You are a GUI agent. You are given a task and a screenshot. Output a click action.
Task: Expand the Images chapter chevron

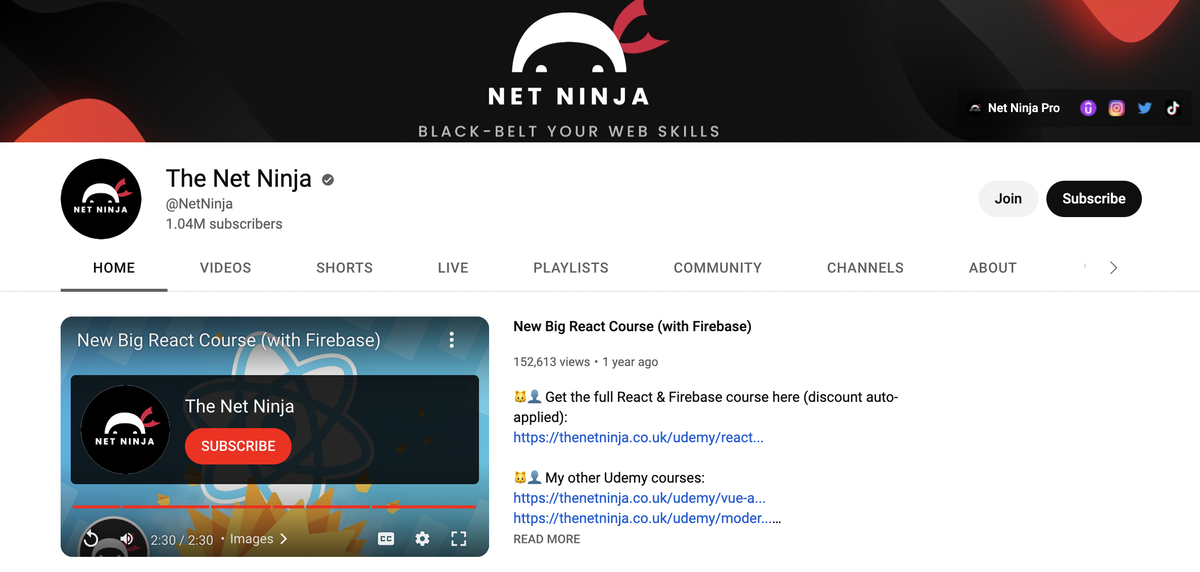pyautogui.click(x=283, y=539)
